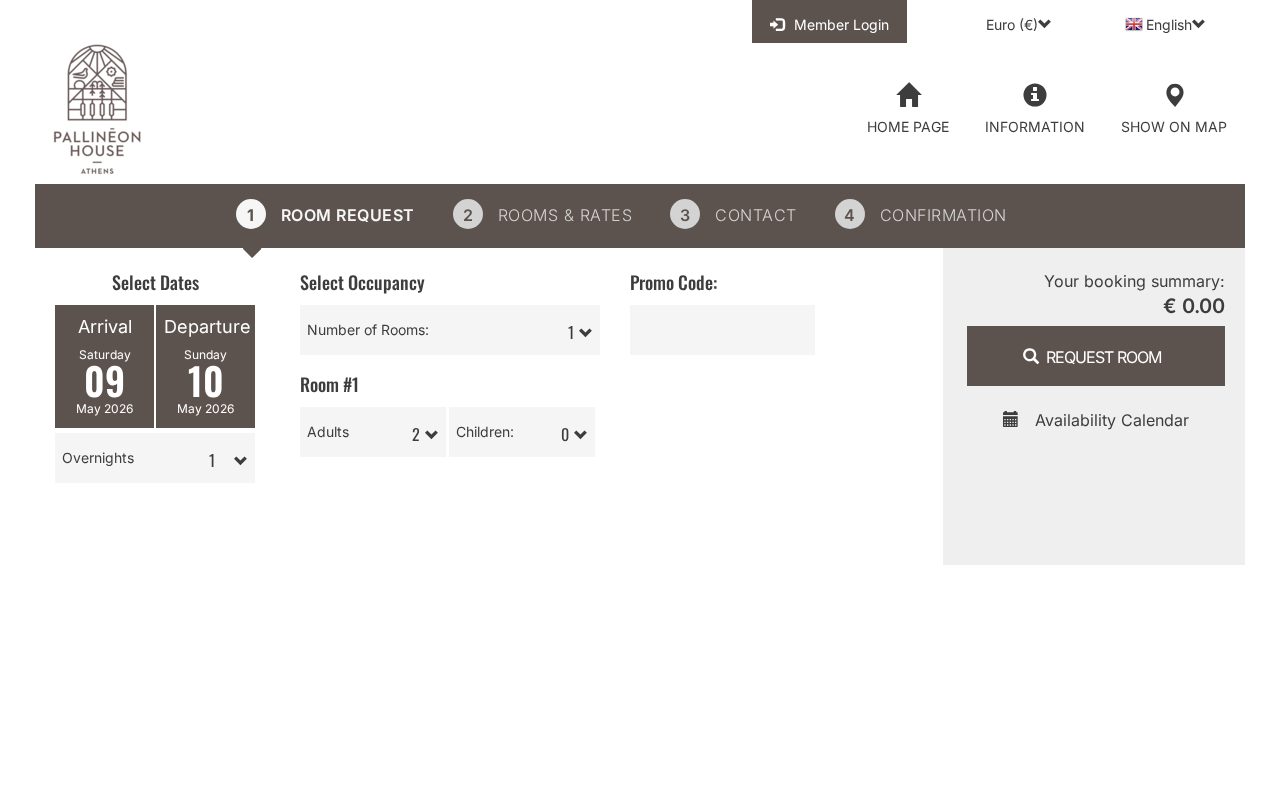
Task: Click the Home Page house icon
Action: pos(908,95)
